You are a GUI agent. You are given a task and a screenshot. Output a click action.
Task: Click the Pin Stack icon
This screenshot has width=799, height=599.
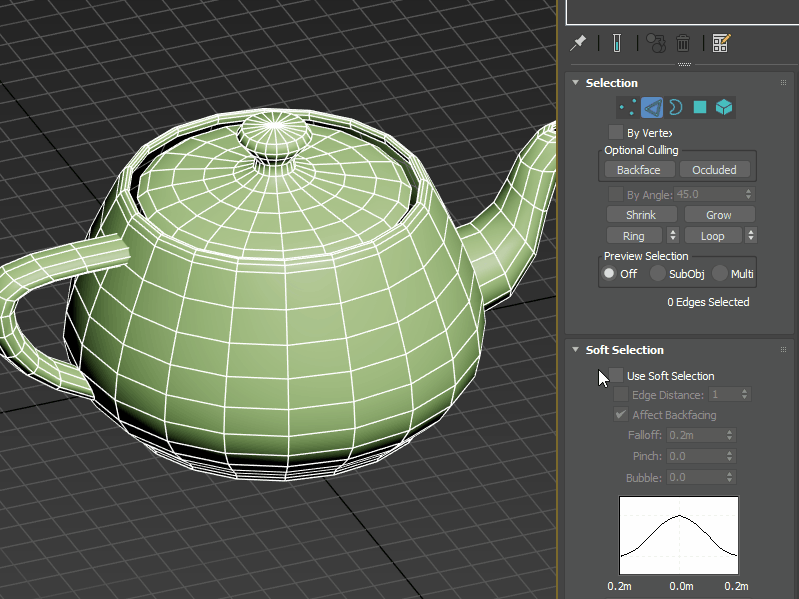578,43
